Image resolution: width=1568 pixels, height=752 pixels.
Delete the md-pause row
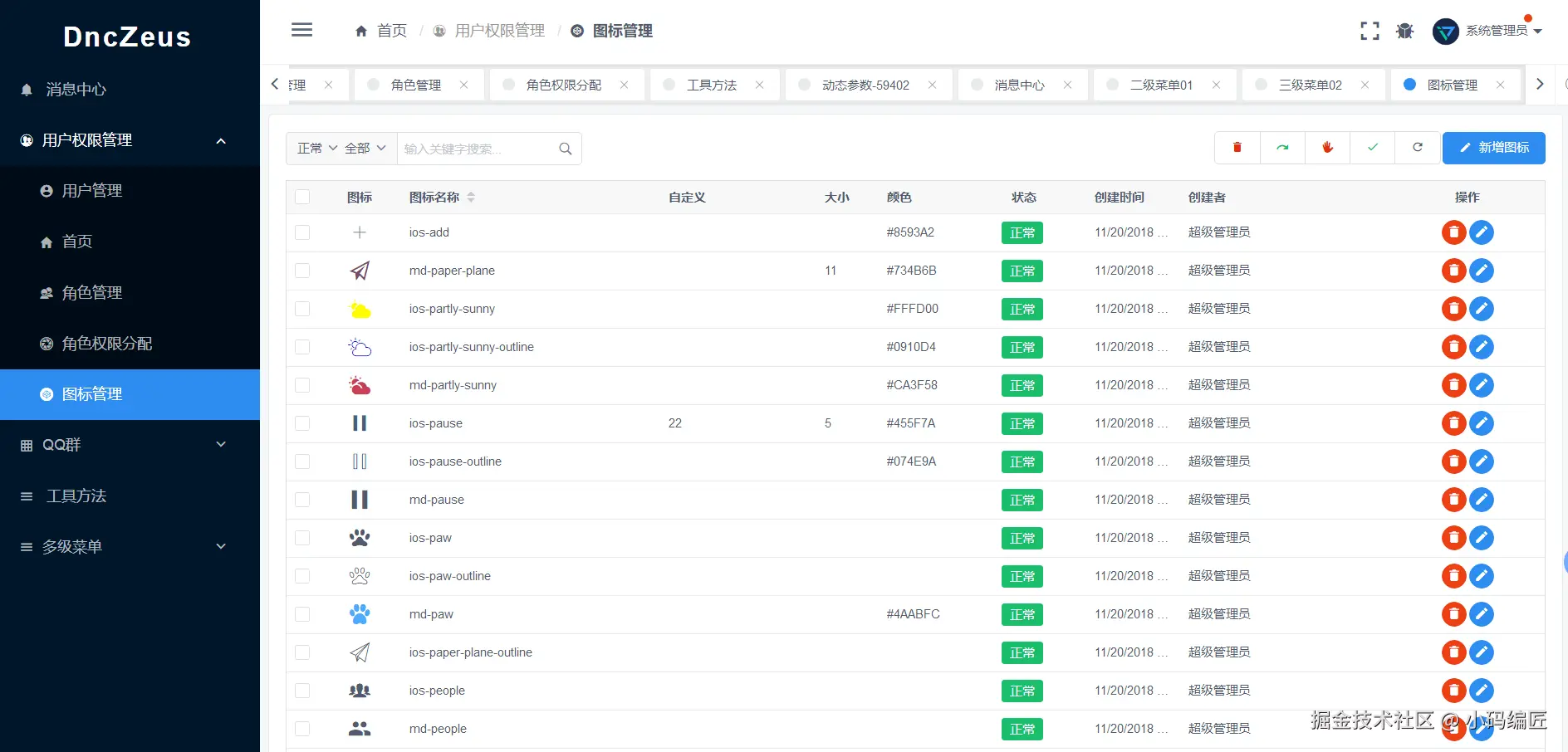(x=1453, y=500)
